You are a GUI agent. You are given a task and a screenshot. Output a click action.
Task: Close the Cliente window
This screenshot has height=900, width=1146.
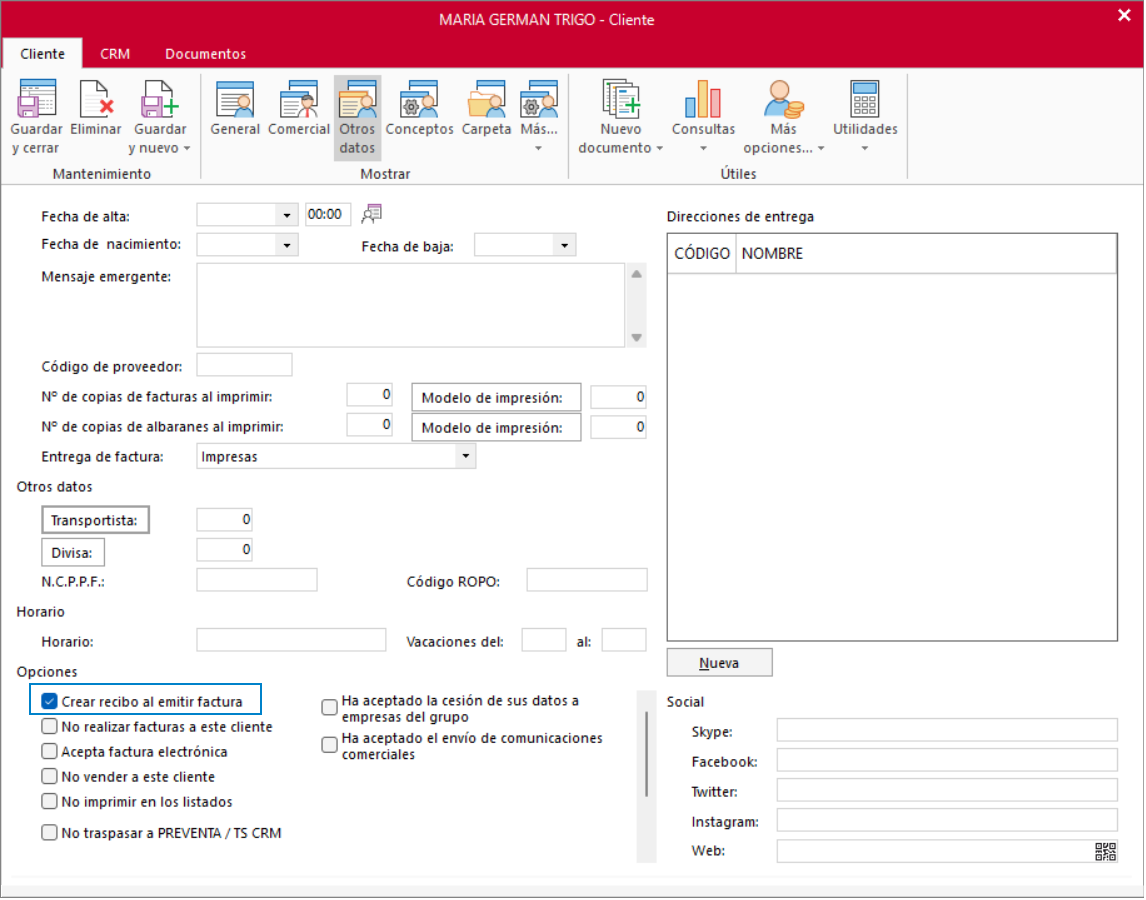tap(1124, 15)
